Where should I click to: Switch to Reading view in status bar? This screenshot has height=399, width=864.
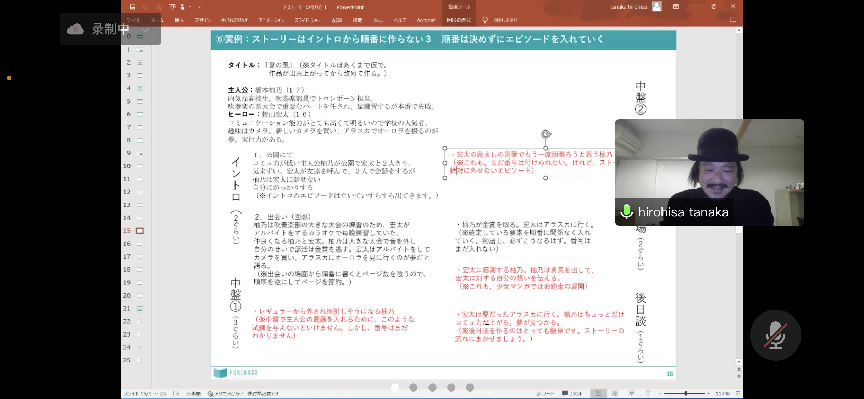click(631, 393)
